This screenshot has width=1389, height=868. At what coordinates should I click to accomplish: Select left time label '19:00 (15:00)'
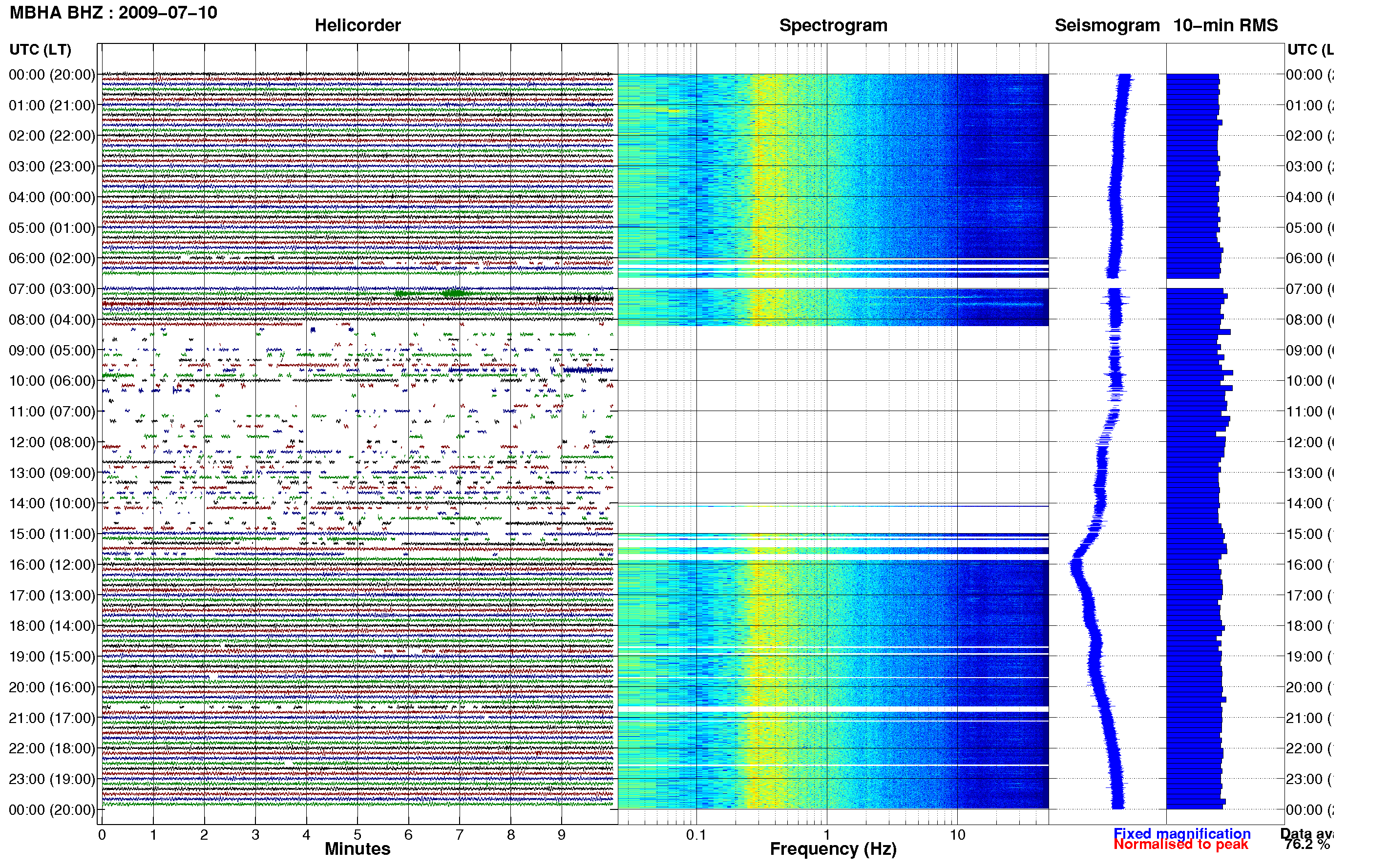[x=52, y=657]
